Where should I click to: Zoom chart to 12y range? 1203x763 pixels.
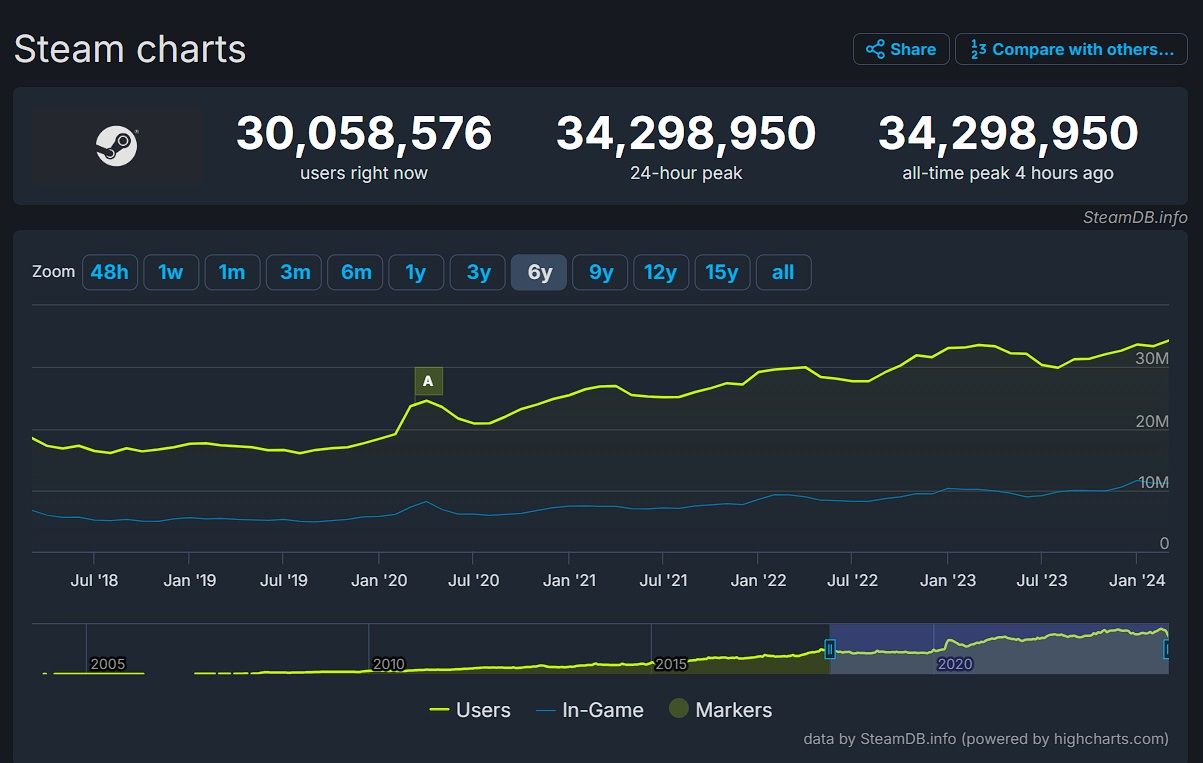660,272
